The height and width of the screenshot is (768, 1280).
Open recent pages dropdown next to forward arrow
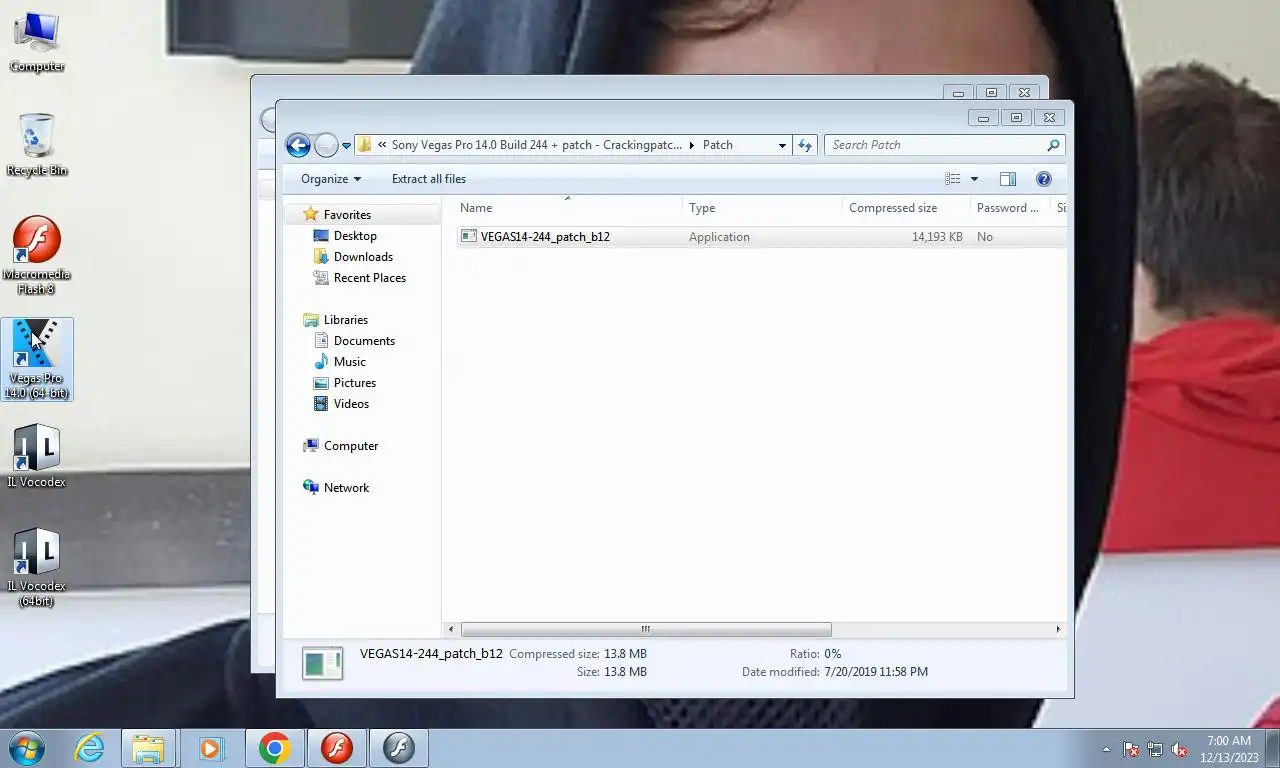point(346,146)
